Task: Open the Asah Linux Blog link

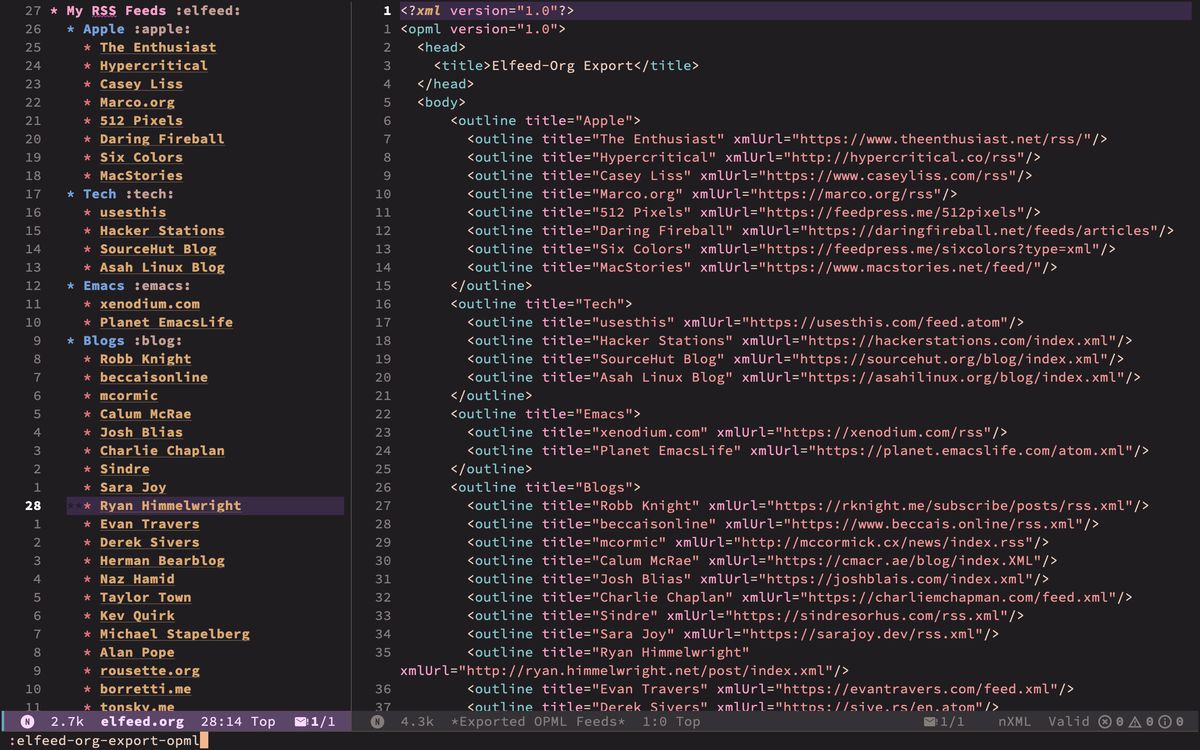Action: coord(162,267)
